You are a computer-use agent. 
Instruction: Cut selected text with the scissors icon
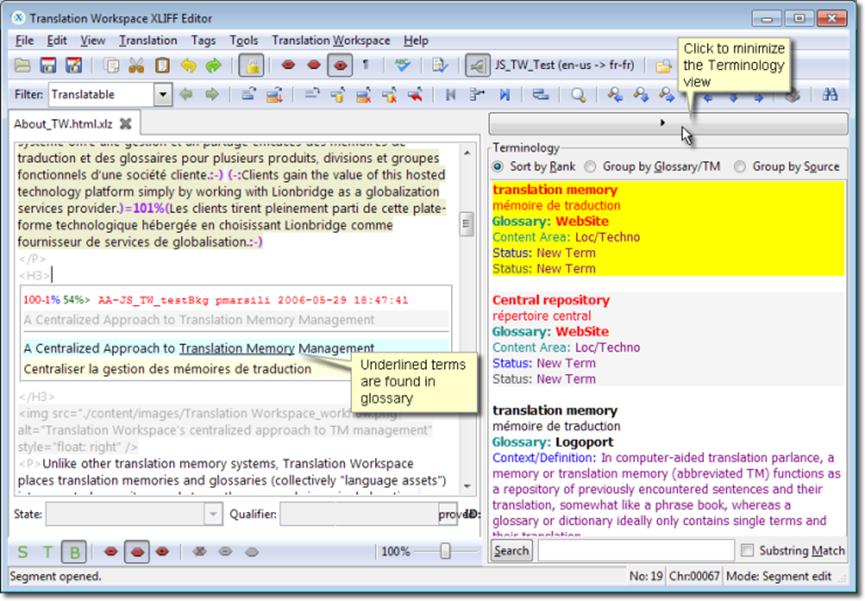(134, 64)
